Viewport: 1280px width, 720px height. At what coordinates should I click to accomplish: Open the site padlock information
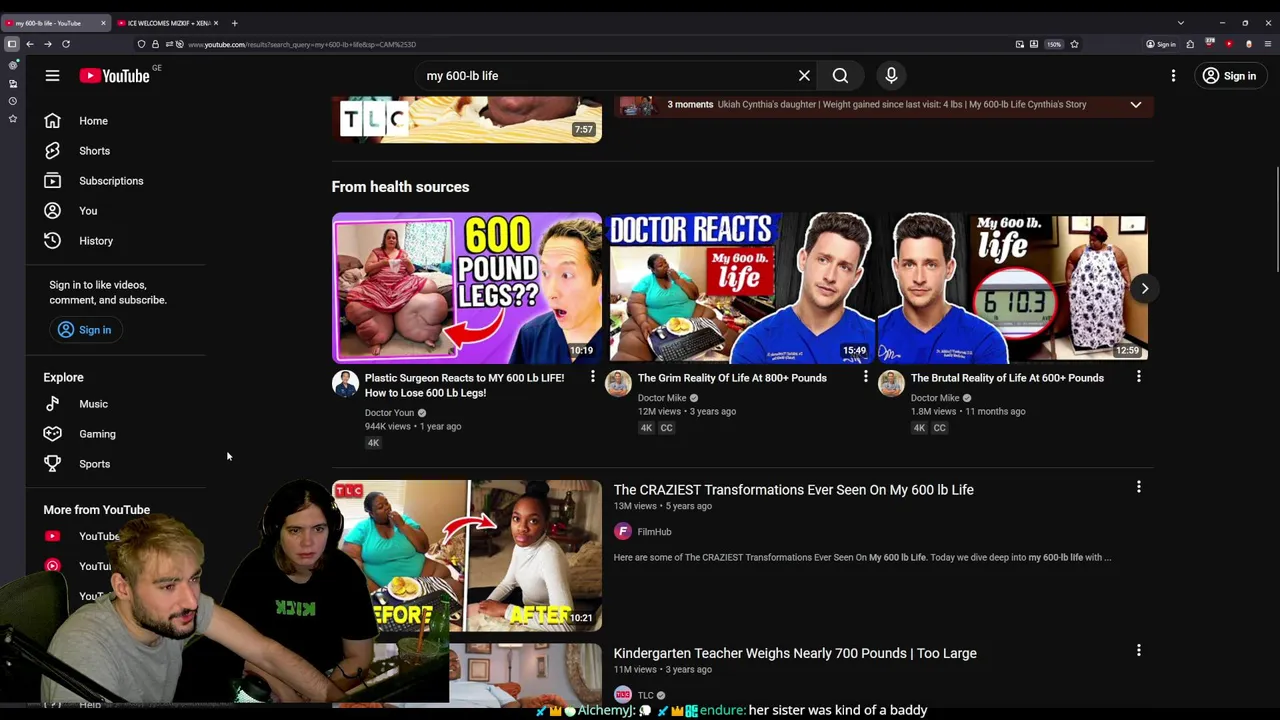click(x=155, y=44)
